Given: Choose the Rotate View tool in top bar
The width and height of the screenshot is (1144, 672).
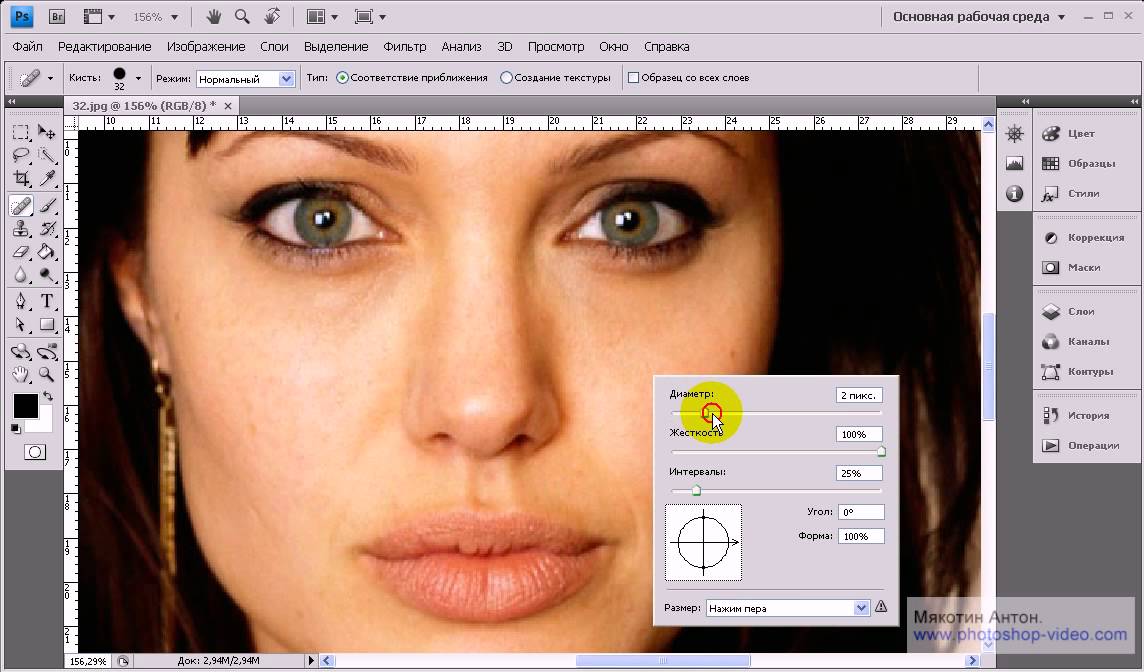Looking at the screenshot, I should 271,16.
